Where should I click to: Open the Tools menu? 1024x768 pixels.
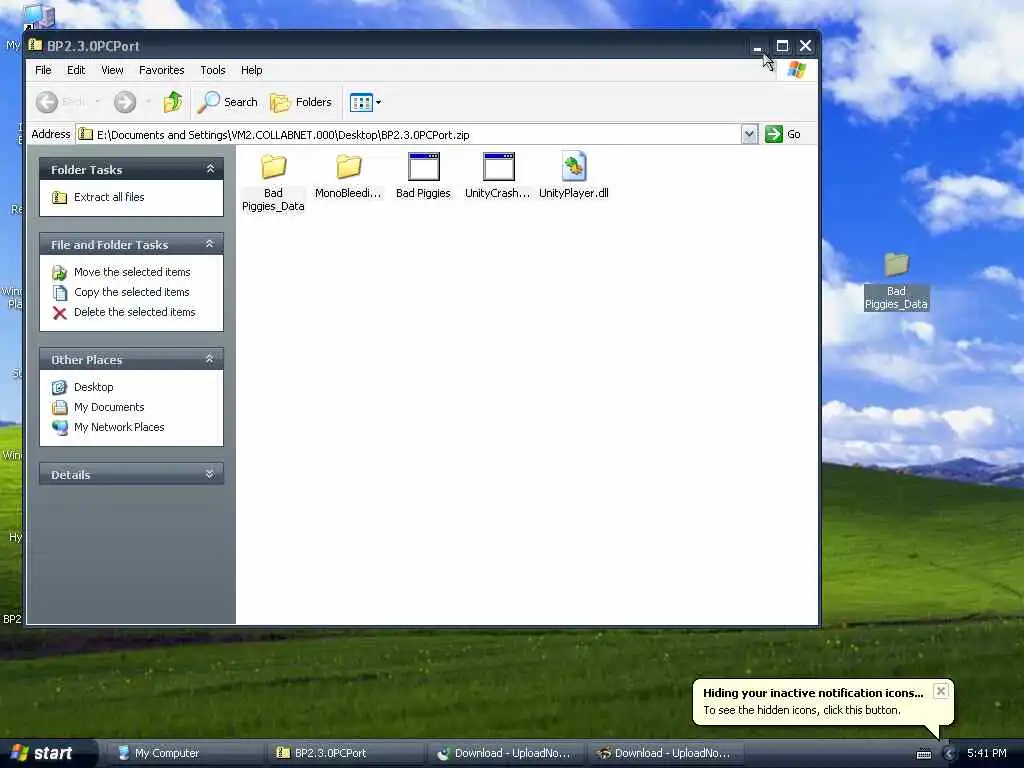coord(213,70)
